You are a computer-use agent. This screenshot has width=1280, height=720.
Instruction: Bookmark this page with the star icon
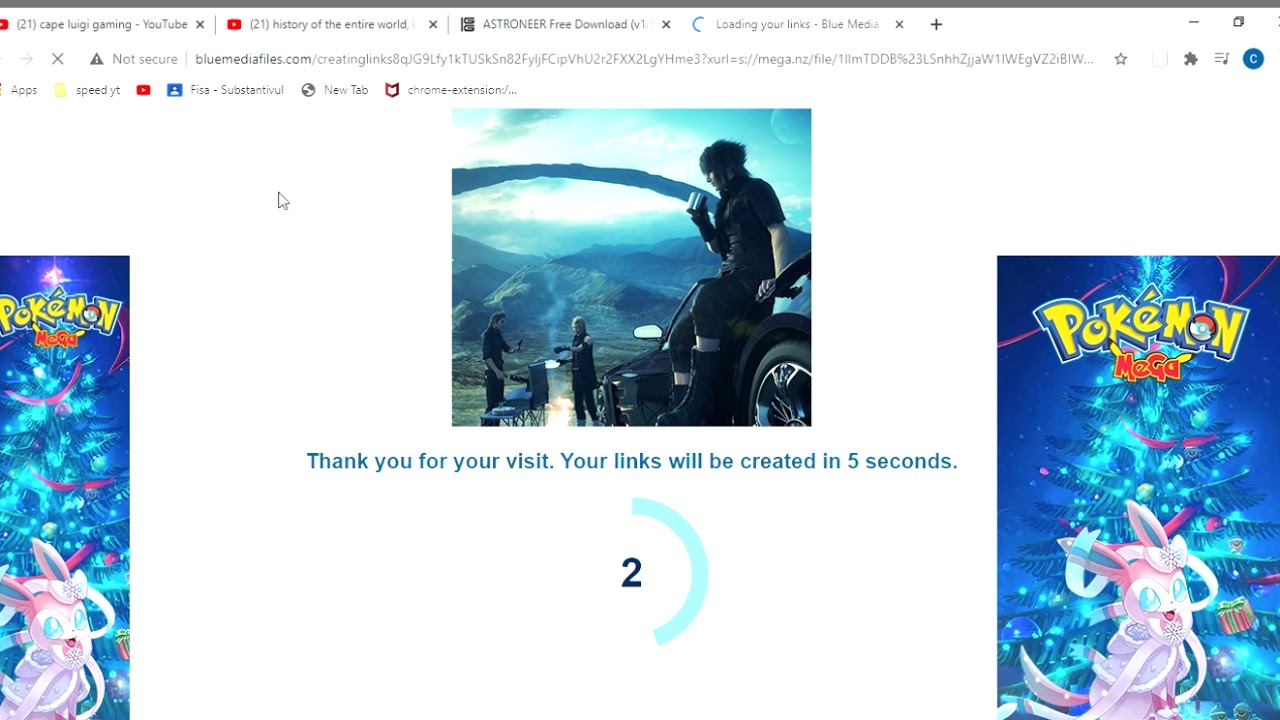1121,59
